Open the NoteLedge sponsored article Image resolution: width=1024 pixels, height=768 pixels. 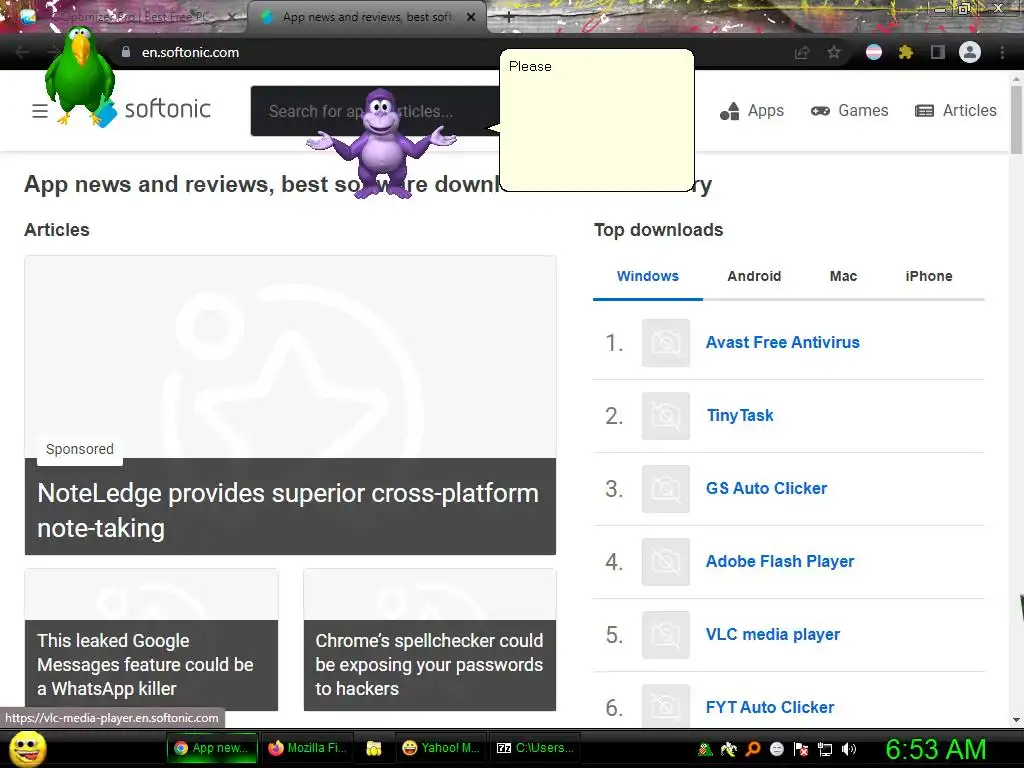(290, 405)
